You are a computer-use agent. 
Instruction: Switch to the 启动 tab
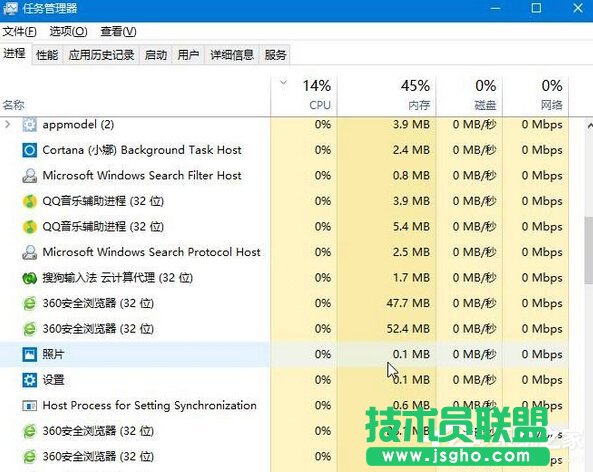click(156, 55)
